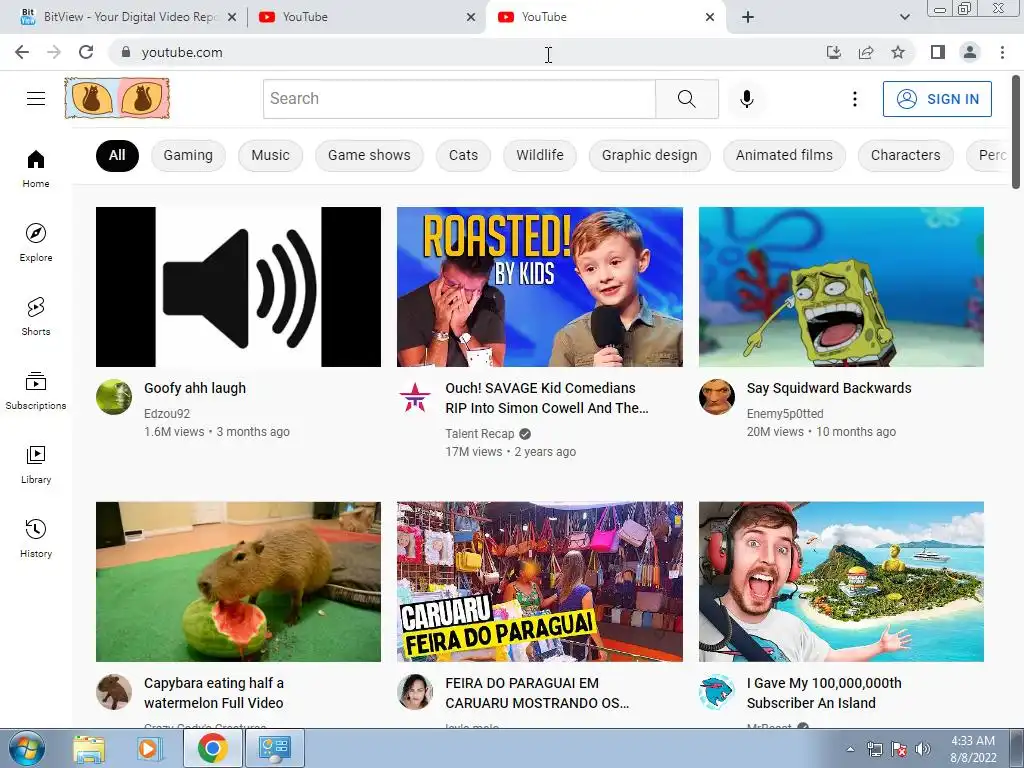This screenshot has width=1024, height=768.
Task: Go to Home in sidebar
Action: (x=36, y=169)
